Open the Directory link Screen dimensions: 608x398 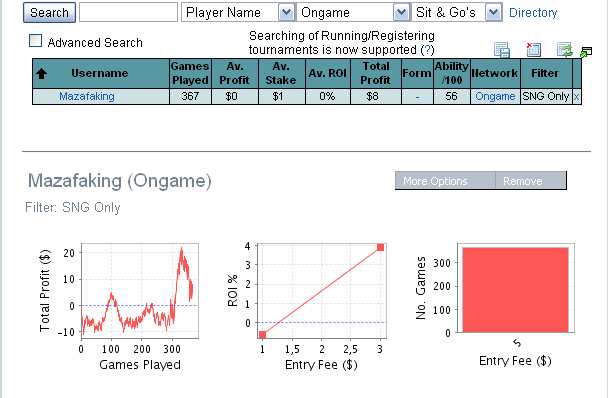[x=533, y=13]
